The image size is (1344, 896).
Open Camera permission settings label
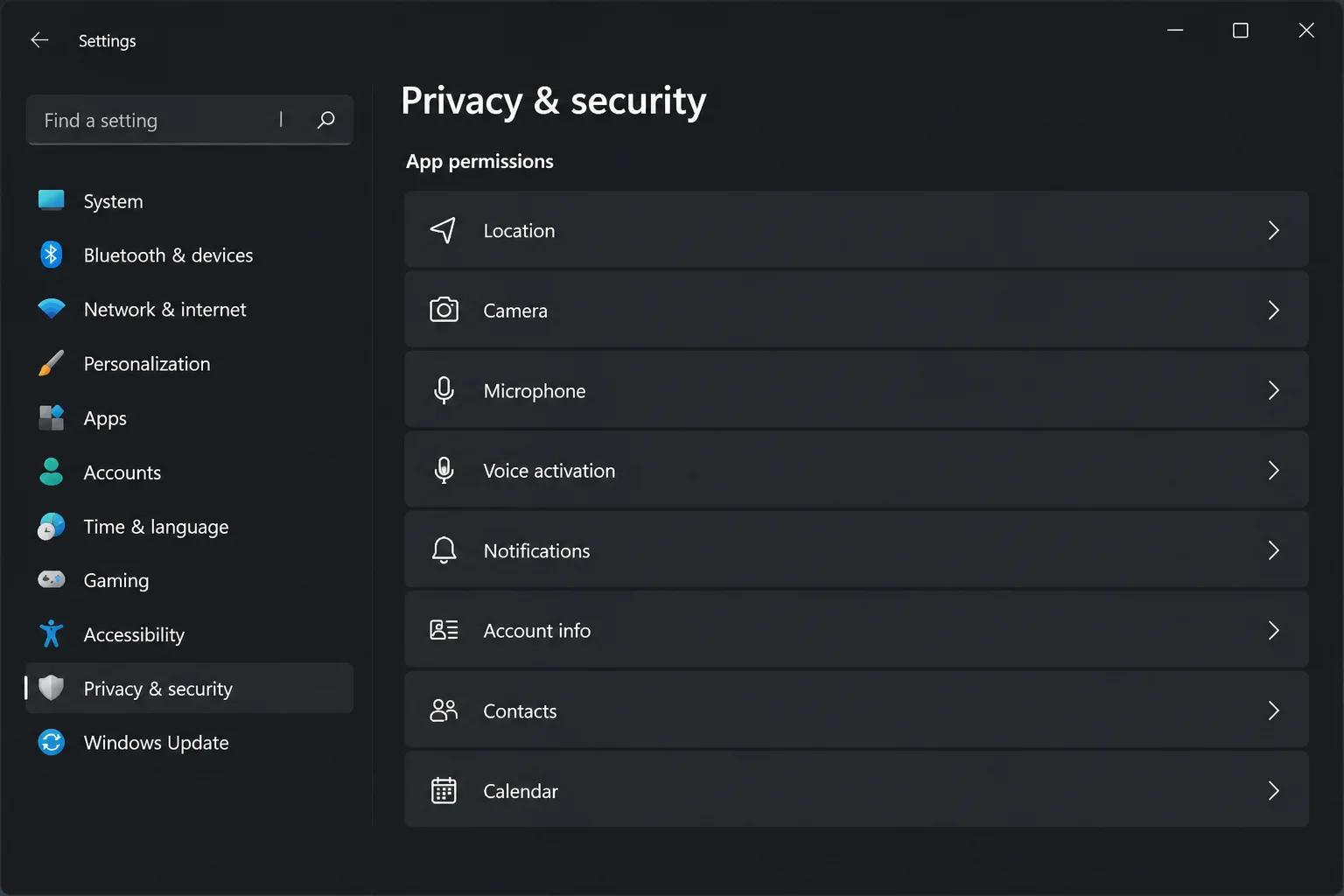pos(515,311)
